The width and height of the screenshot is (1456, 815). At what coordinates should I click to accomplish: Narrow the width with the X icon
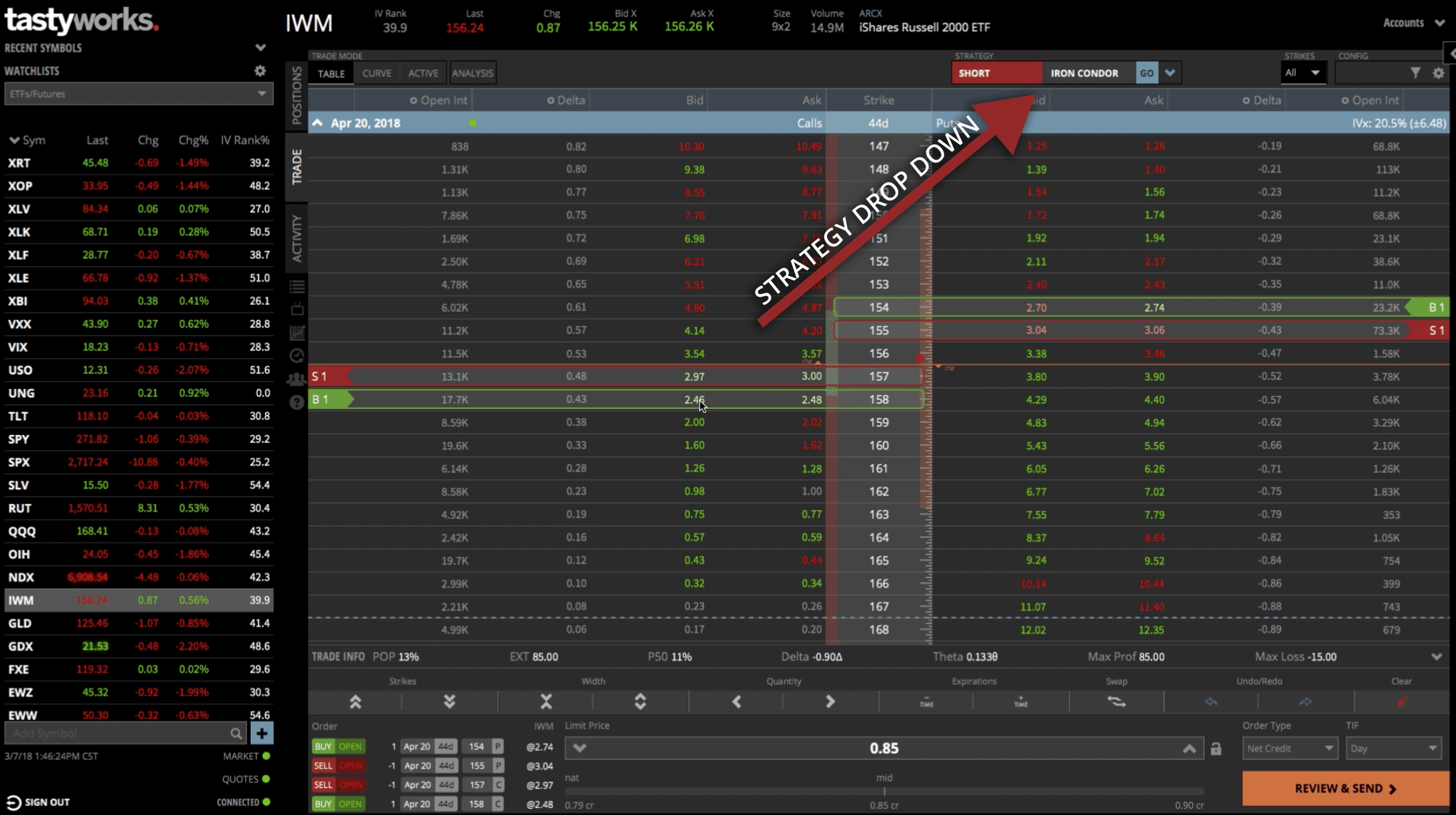pos(546,701)
